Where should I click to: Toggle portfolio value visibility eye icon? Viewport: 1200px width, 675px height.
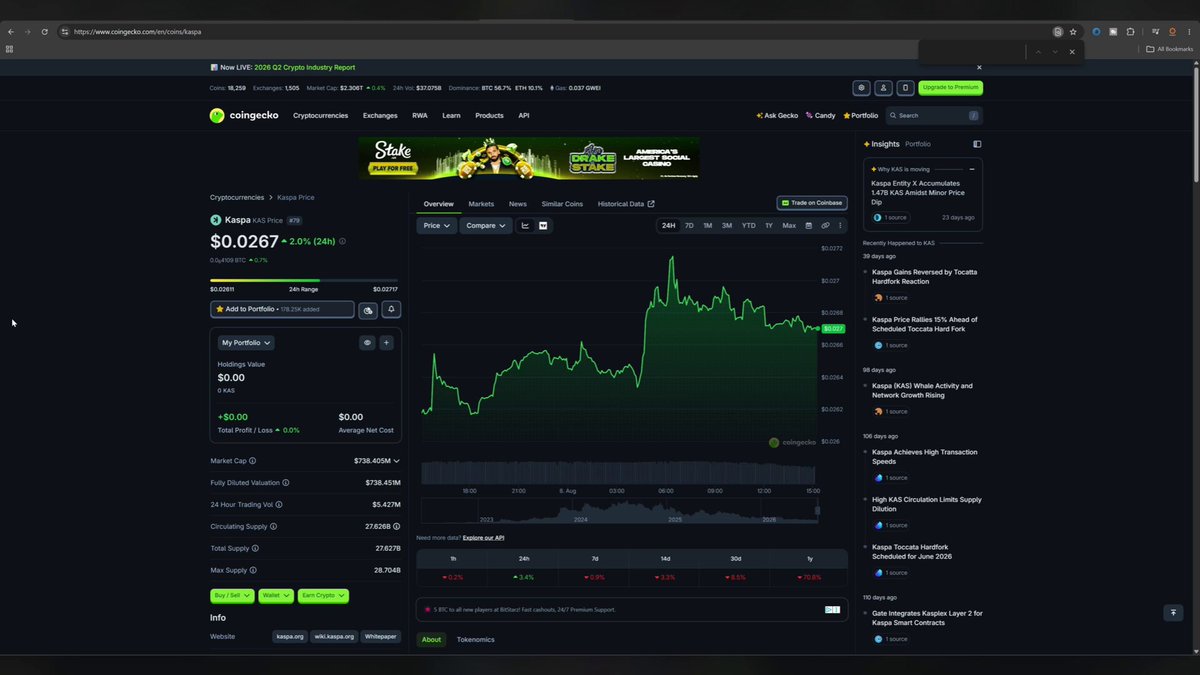(367, 342)
